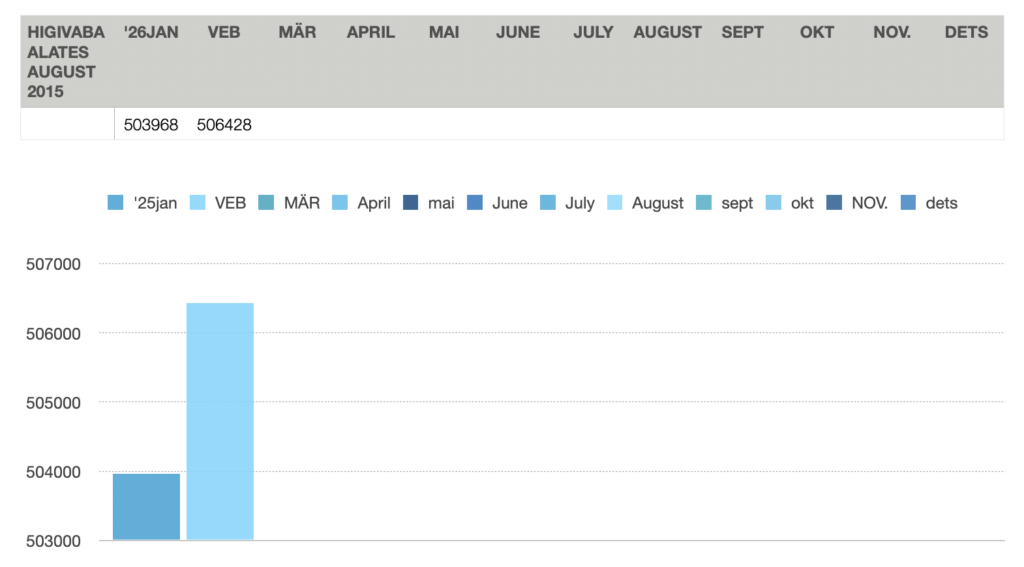
Task: Toggle the dets series legend label
Action: [x=941, y=203]
